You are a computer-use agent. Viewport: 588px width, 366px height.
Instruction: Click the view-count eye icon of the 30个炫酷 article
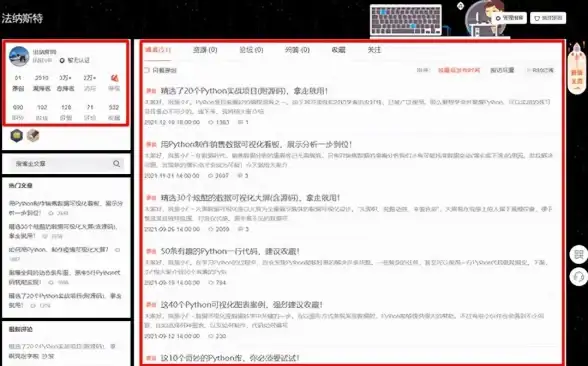[x=211, y=229]
